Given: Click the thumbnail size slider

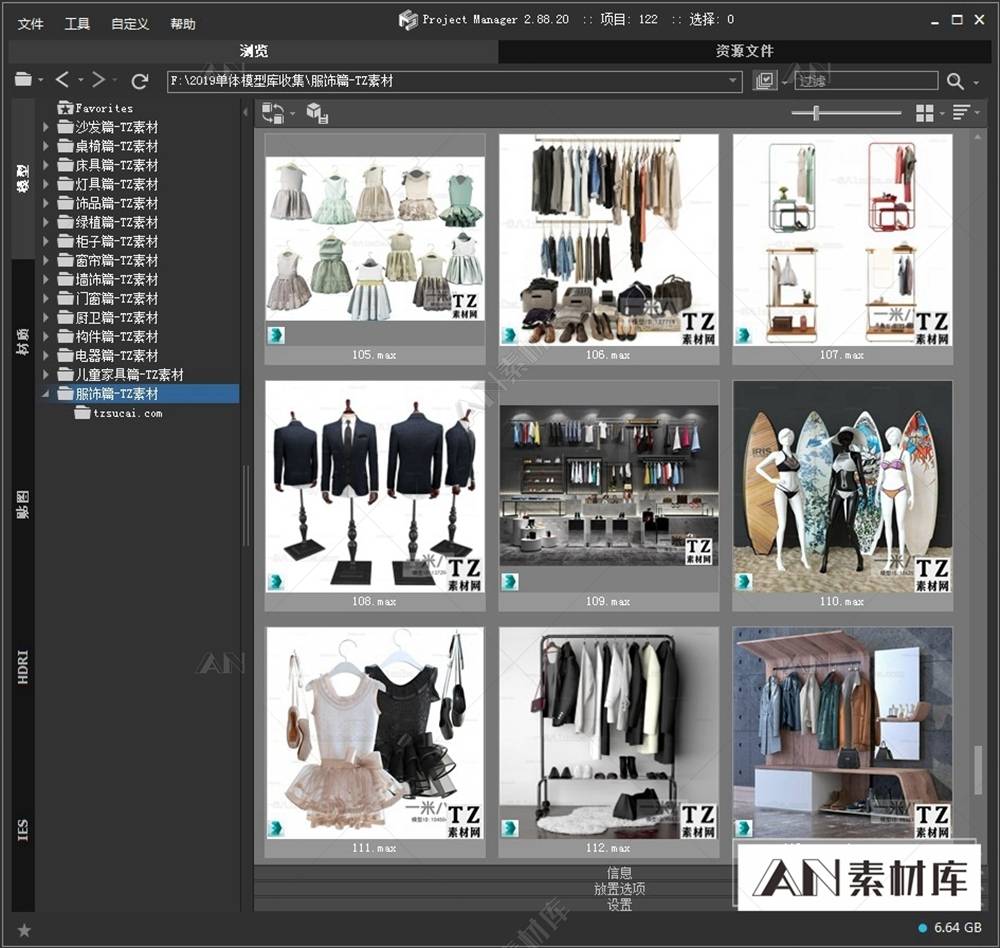Looking at the screenshot, I should 816,114.
